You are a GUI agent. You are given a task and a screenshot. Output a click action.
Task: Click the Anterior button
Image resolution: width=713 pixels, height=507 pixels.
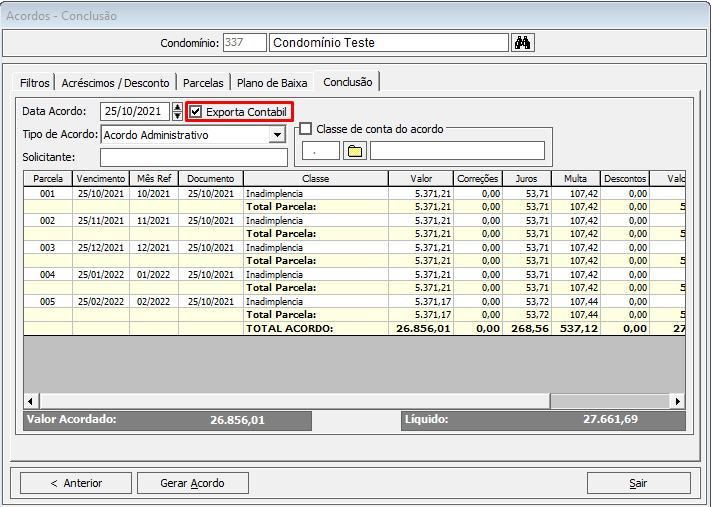(x=76, y=483)
